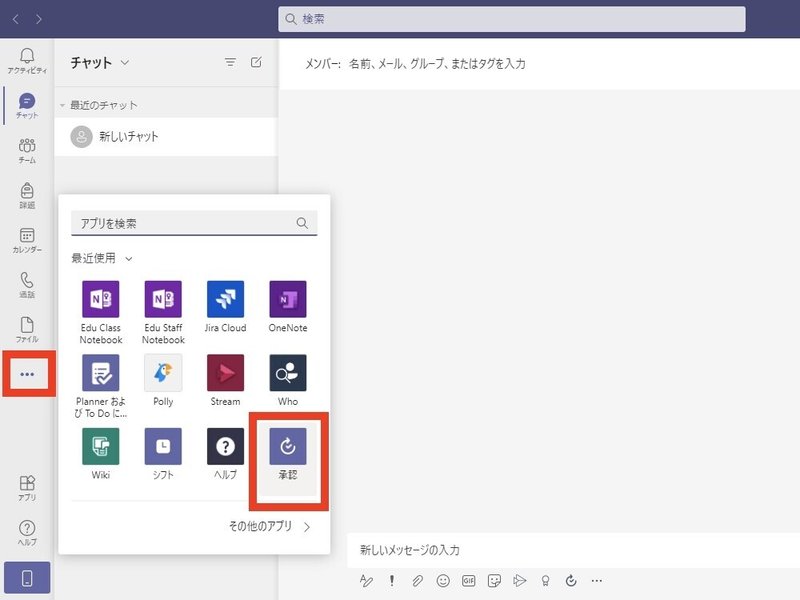Screen dimensions: 800x600
Task: Open the Help (ヘルプ) icon in sidebar
Action: click(x=27, y=533)
